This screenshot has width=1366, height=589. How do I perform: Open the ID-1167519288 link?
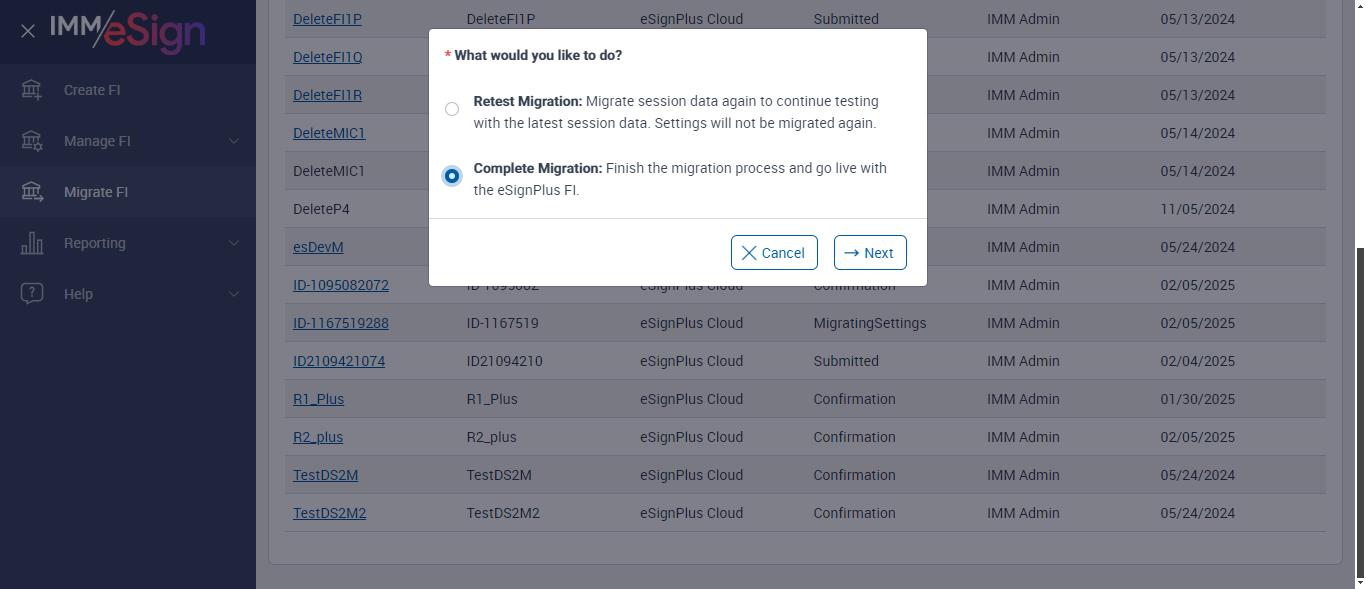coord(340,323)
